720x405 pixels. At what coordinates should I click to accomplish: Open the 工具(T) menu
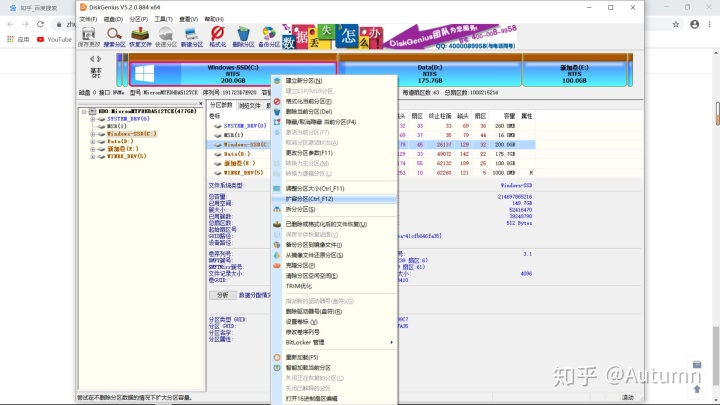click(x=163, y=19)
